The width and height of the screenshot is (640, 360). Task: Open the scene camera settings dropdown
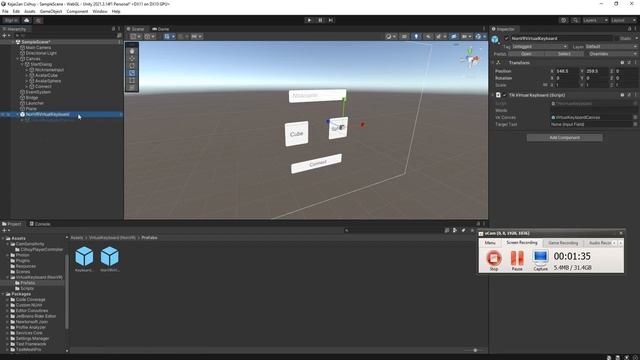(x=466, y=36)
